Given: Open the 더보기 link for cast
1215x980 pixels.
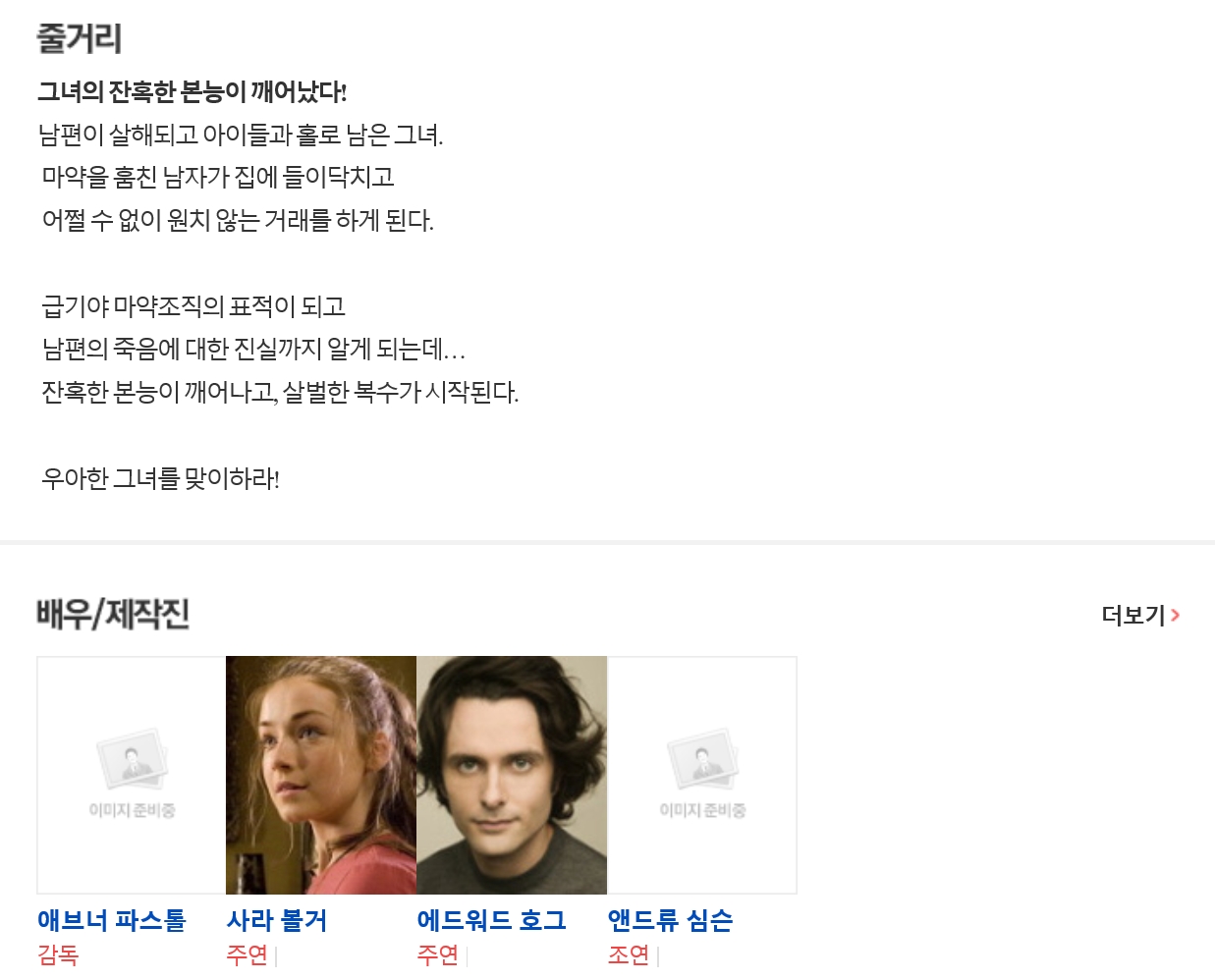Looking at the screenshot, I should (x=1133, y=616).
